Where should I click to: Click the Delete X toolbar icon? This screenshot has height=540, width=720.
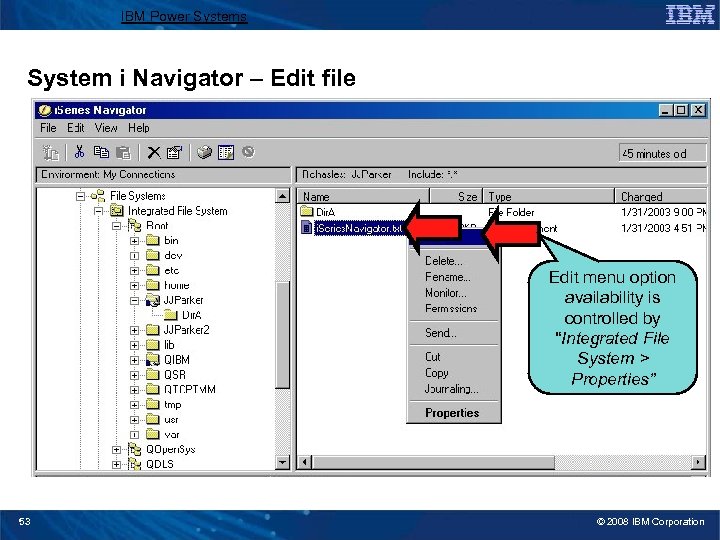154,152
